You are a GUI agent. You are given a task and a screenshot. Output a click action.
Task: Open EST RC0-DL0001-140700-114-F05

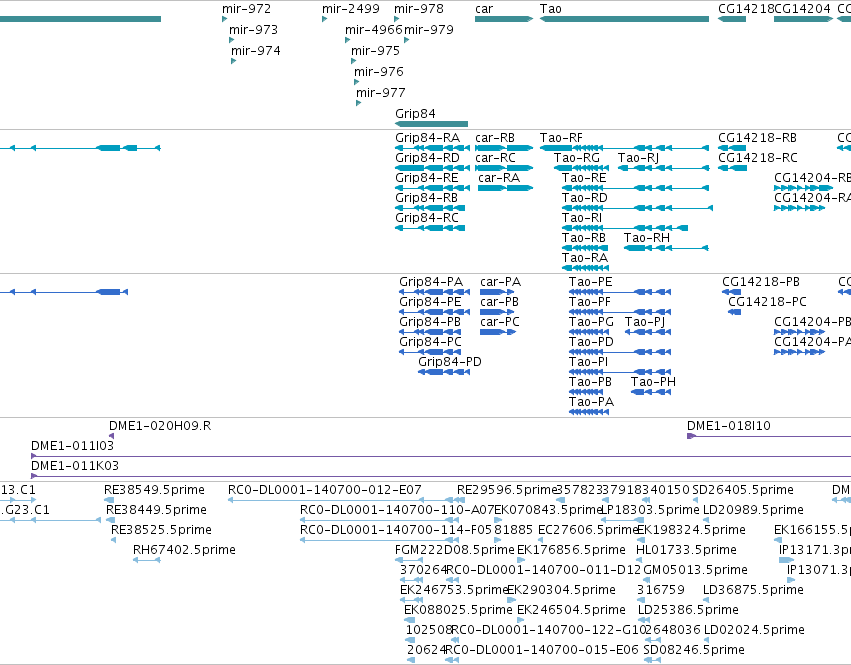(x=379, y=540)
